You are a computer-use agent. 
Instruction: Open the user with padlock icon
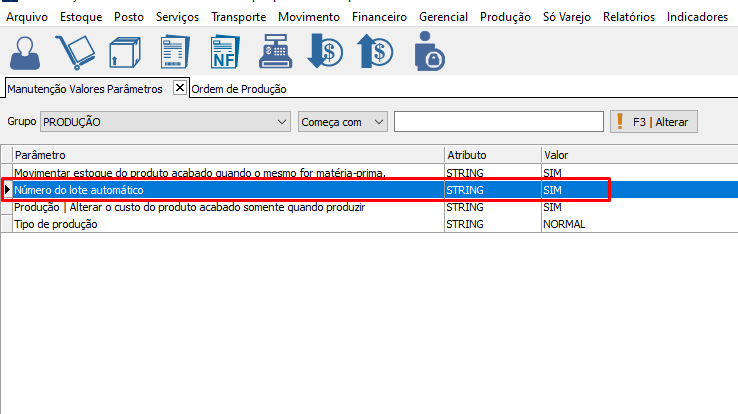pos(430,52)
